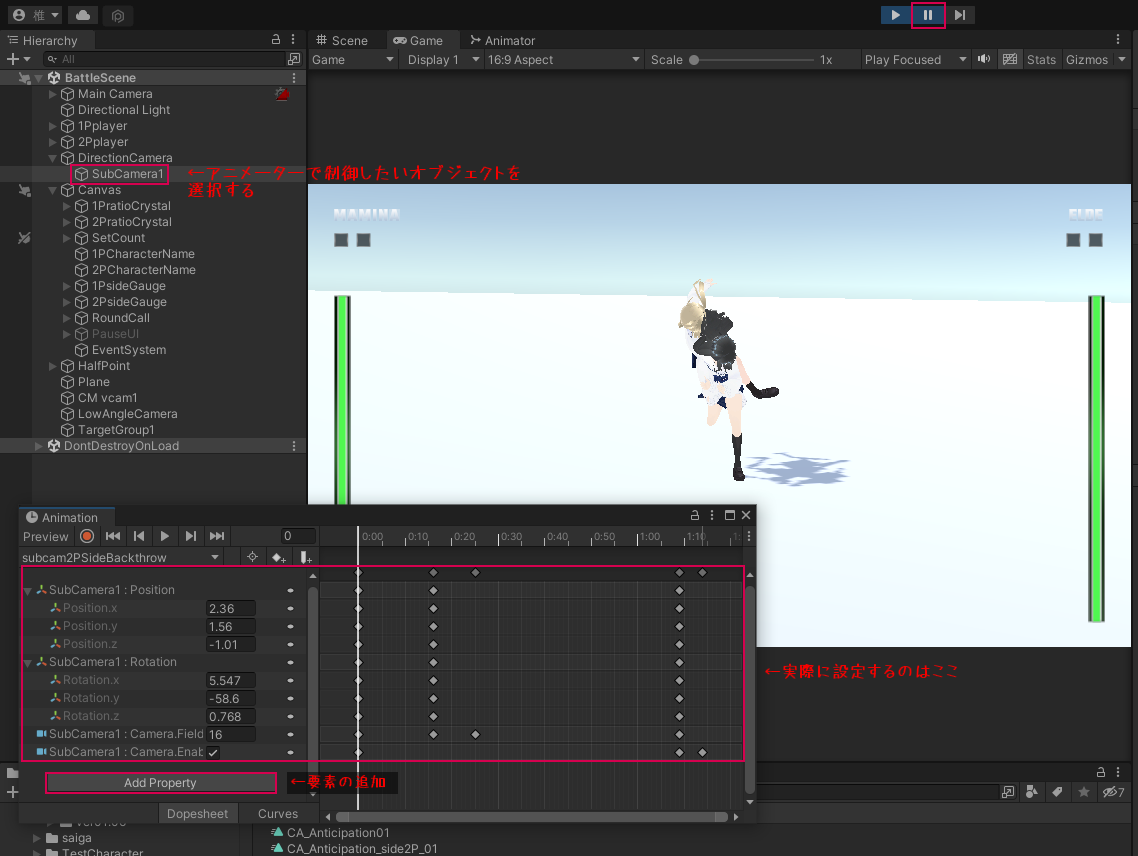Screen dimensions: 1138x856
Task: Click the add keyframe icon in Animation toolbar
Action: 278,557
